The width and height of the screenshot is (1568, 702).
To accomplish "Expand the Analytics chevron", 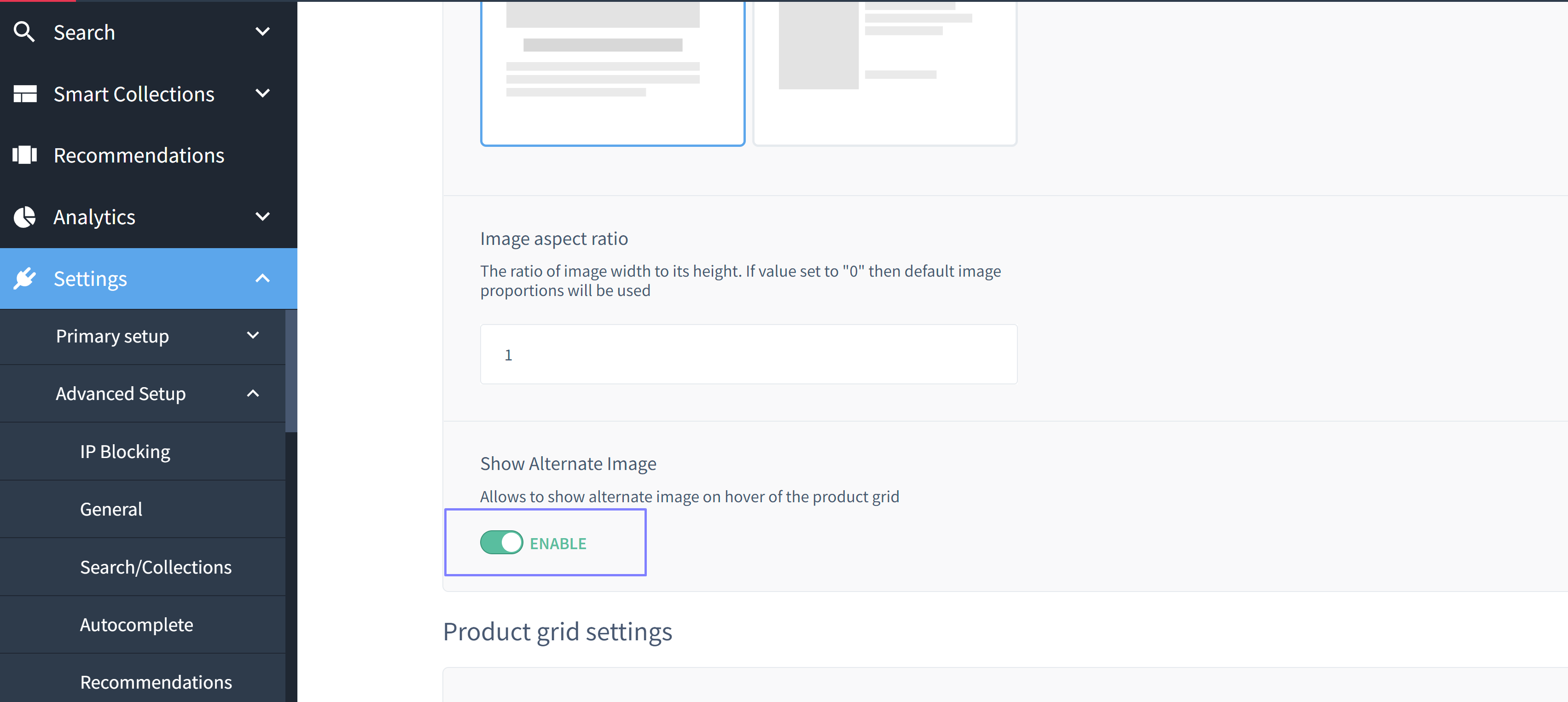I will pos(262,217).
